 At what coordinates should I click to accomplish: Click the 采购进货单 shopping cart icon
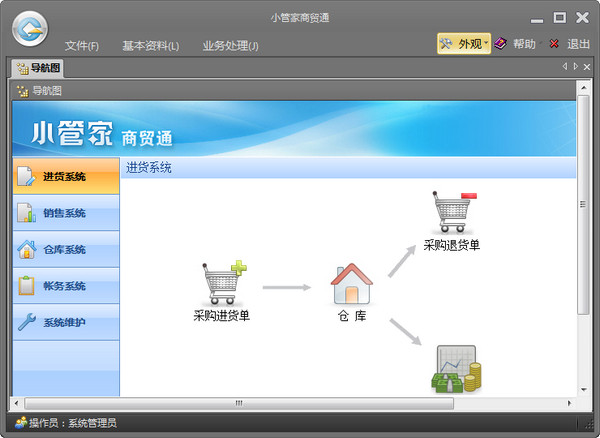click(223, 283)
